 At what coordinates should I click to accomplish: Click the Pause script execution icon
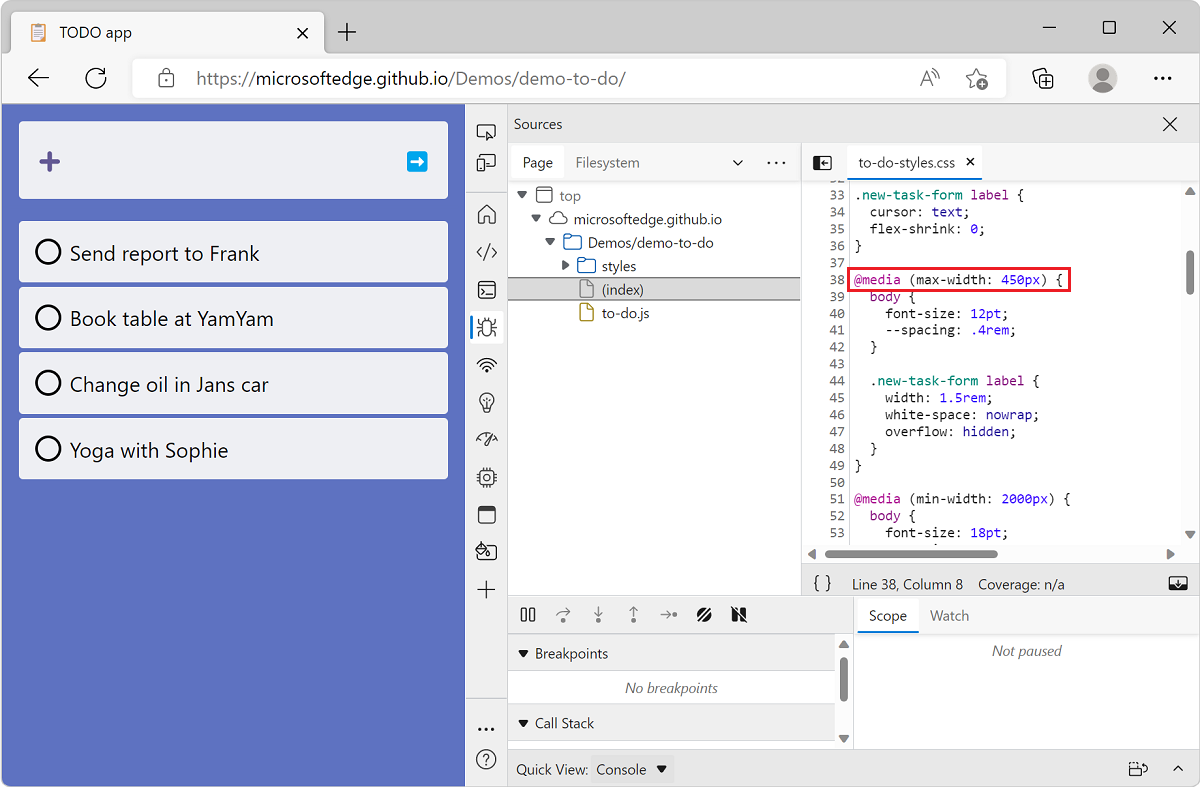coord(527,614)
